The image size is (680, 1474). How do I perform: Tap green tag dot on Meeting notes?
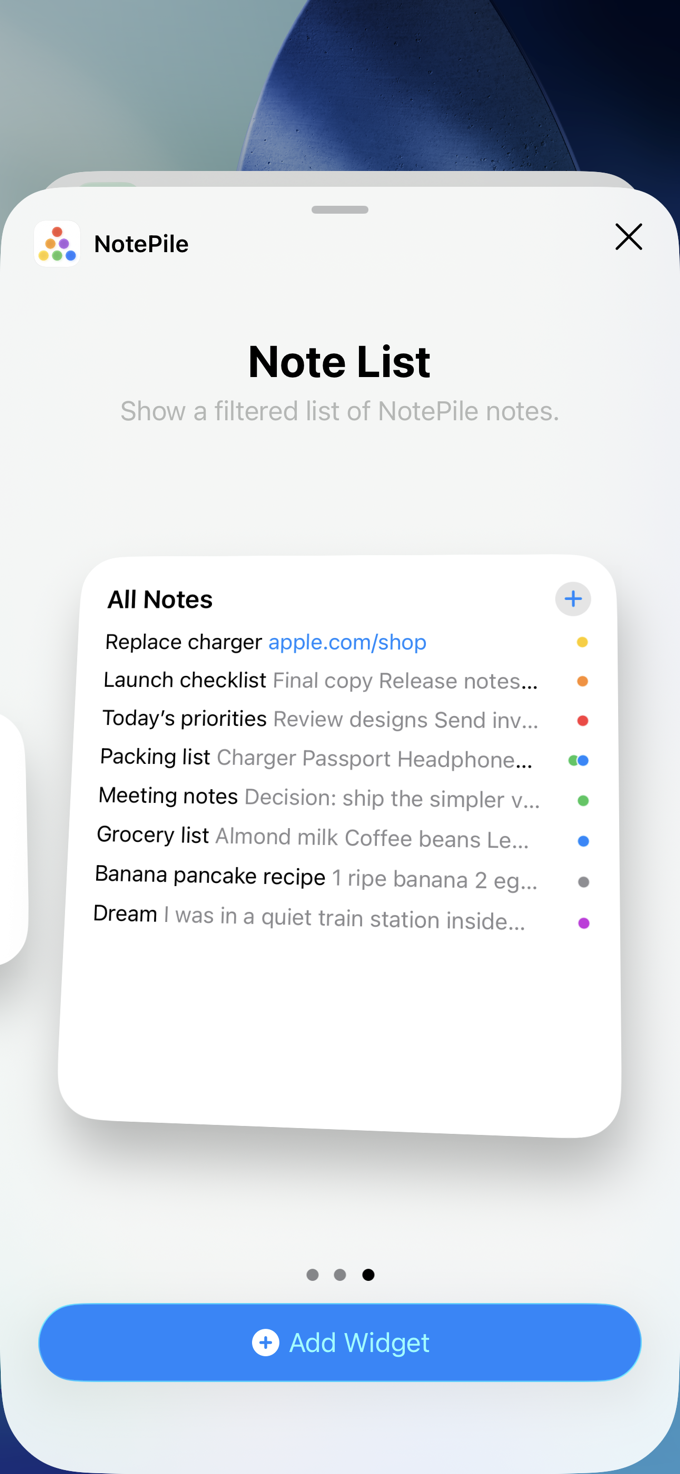(x=583, y=800)
